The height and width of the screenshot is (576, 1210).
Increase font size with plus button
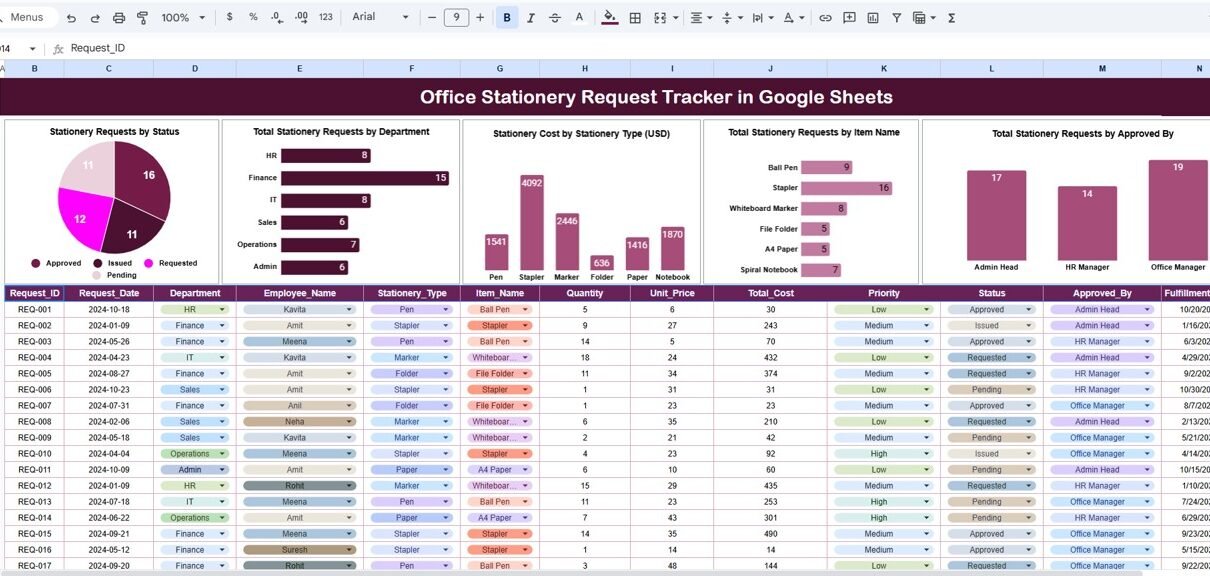pos(480,18)
